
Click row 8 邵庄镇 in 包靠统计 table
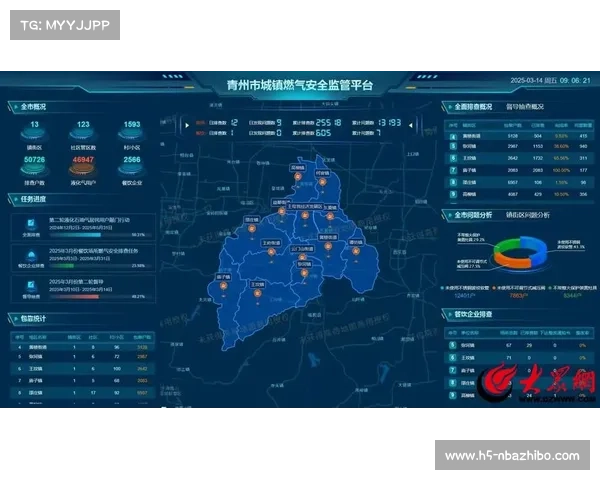(x=83, y=392)
